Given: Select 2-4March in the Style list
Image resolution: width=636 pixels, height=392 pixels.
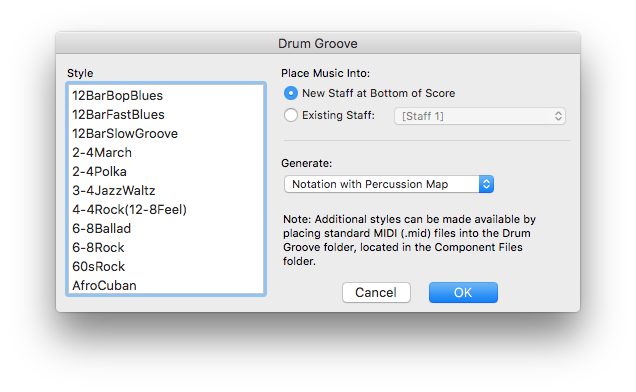Looking at the screenshot, I should [x=165, y=153].
